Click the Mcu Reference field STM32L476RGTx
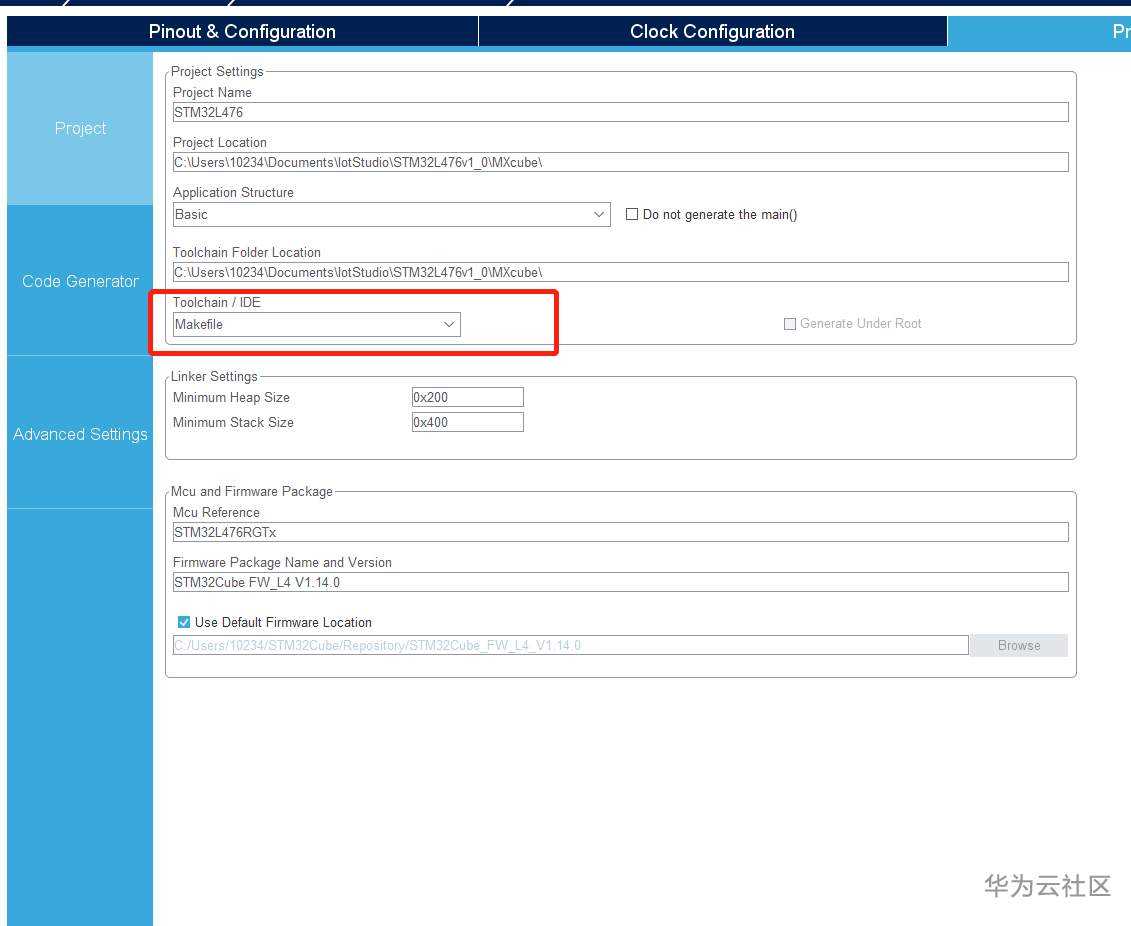1131x926 pixels. [x=620, y=532]
